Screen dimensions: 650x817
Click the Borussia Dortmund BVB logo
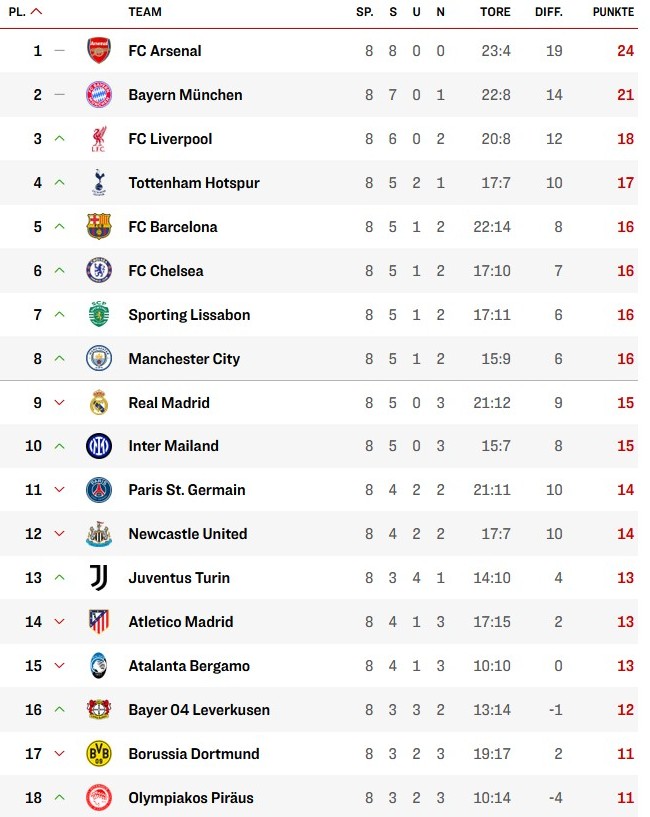(99, 754)
